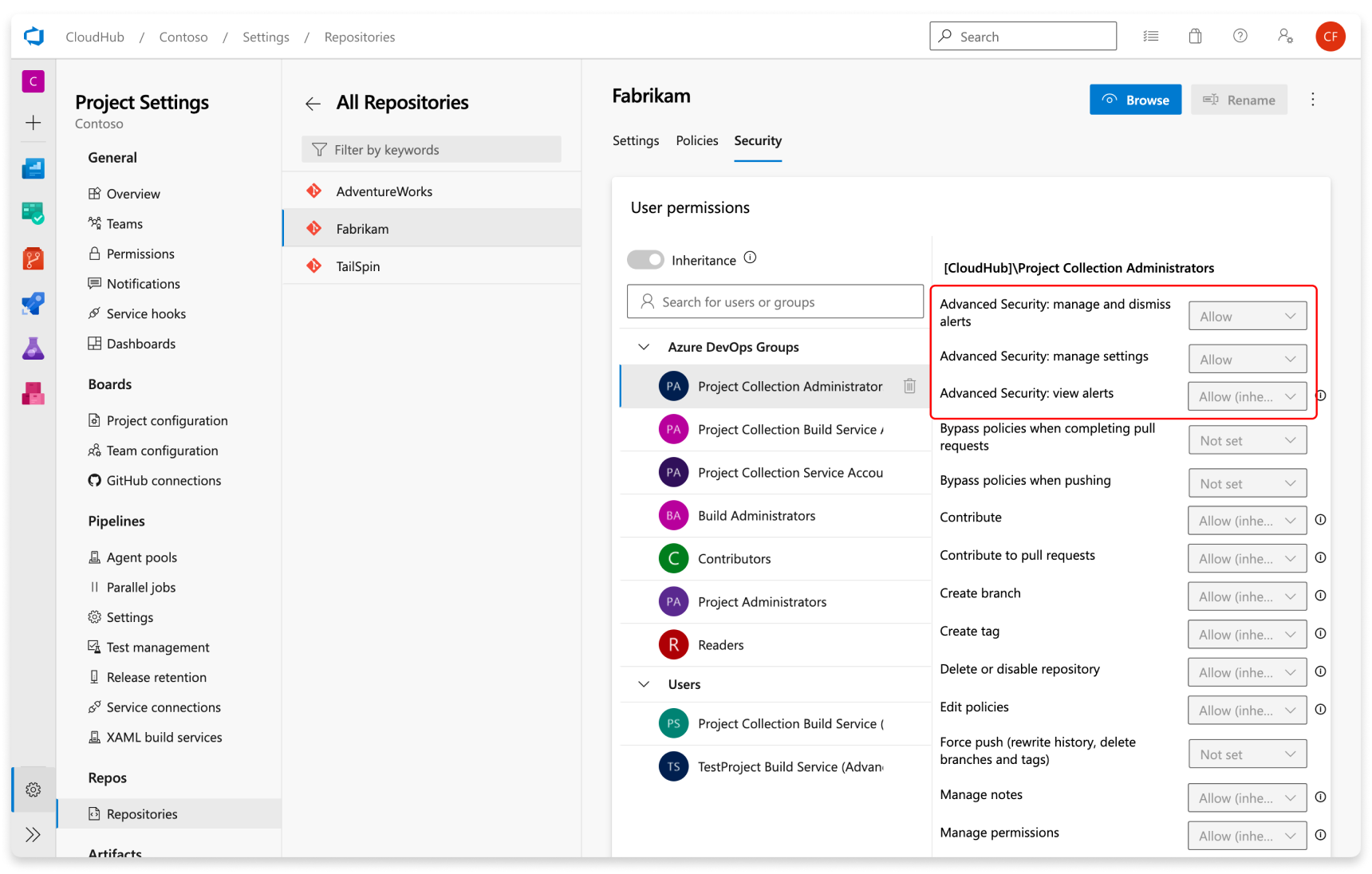
Task: Select the Boards icon in left rail
Action: click(33, 213)
